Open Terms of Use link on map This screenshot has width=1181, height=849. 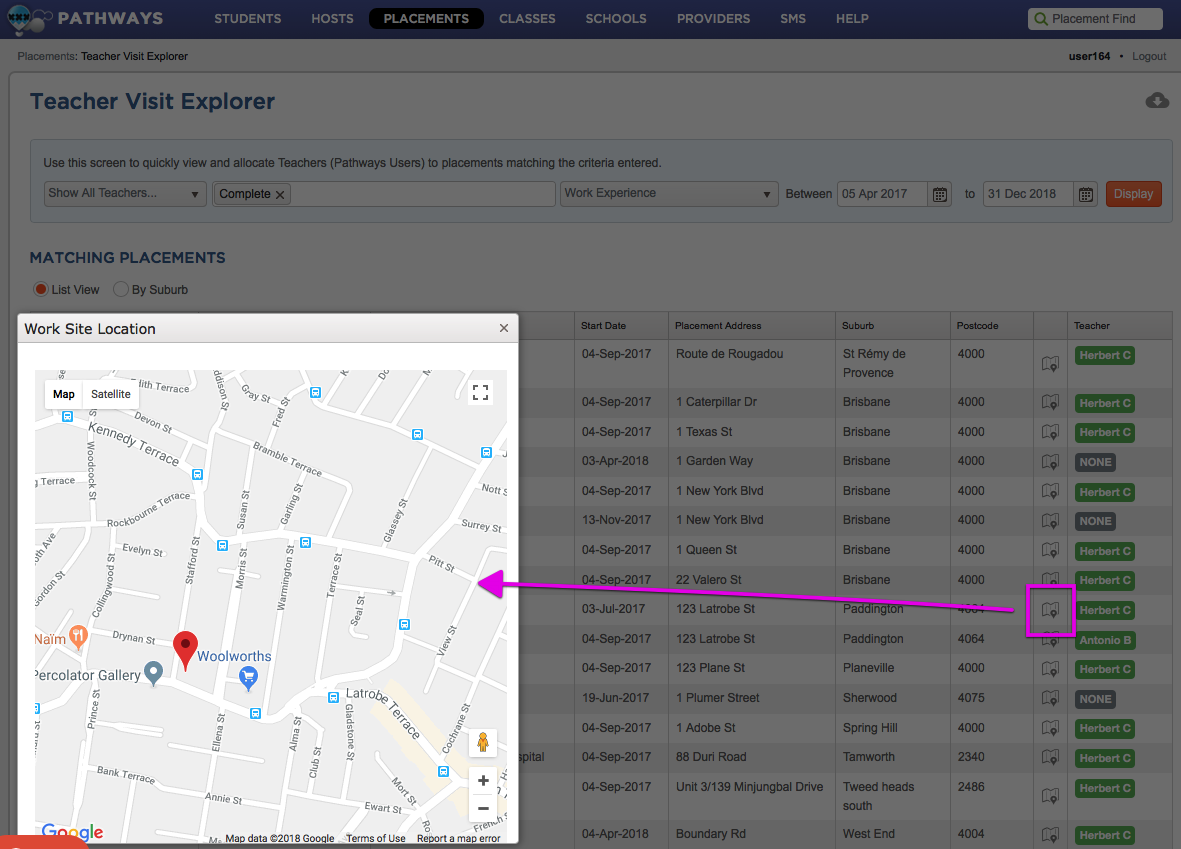point(376,838)
